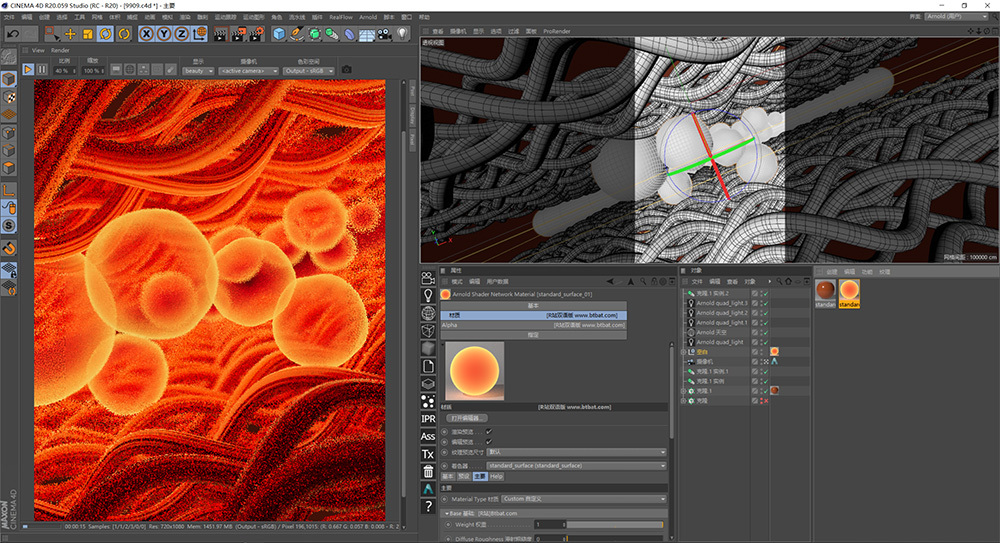1000x543 pixels.
Task: Open the RealFlow menu
Action: point(341,17)
